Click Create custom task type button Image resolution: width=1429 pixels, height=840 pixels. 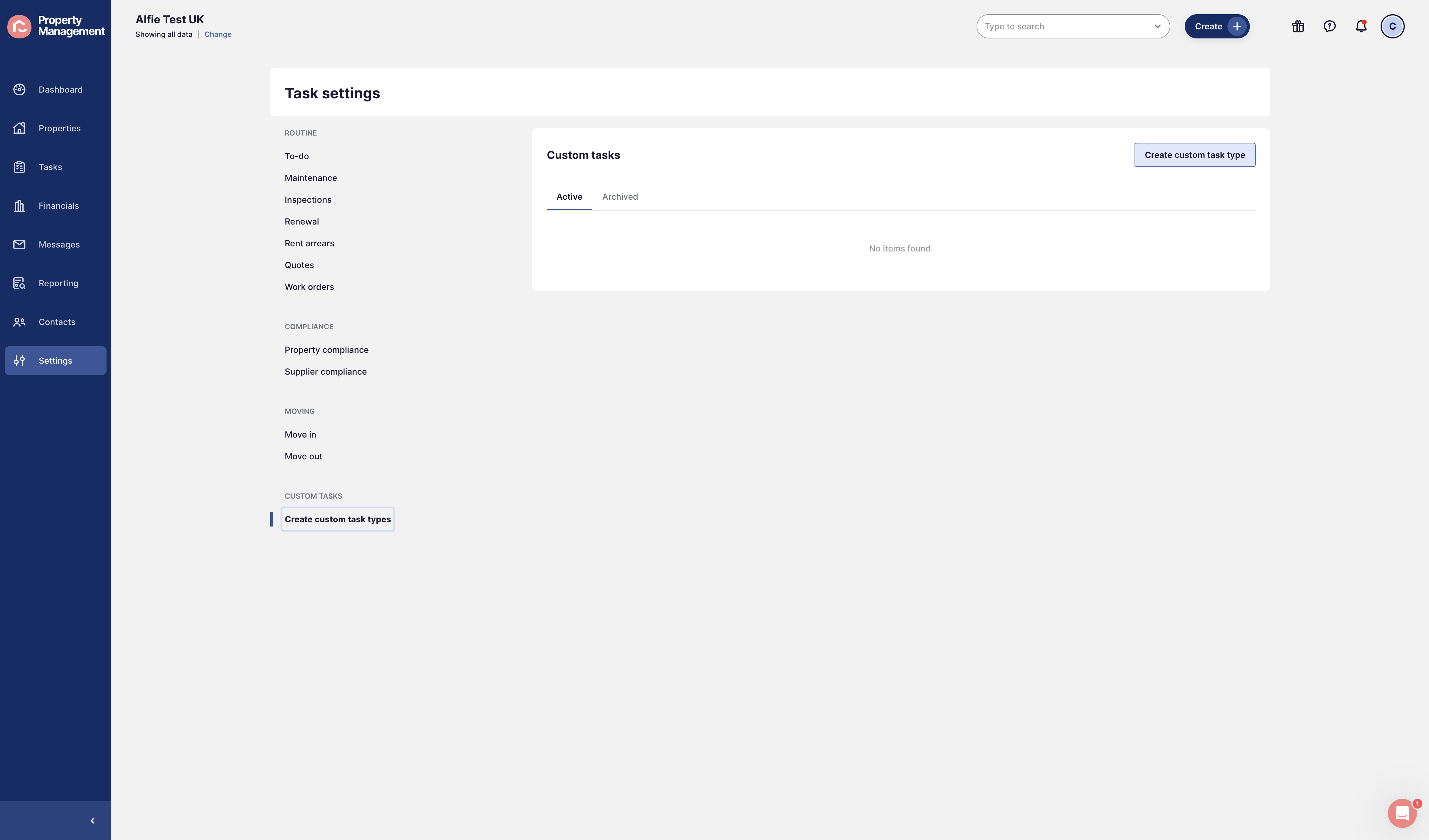click(1194, 155)
